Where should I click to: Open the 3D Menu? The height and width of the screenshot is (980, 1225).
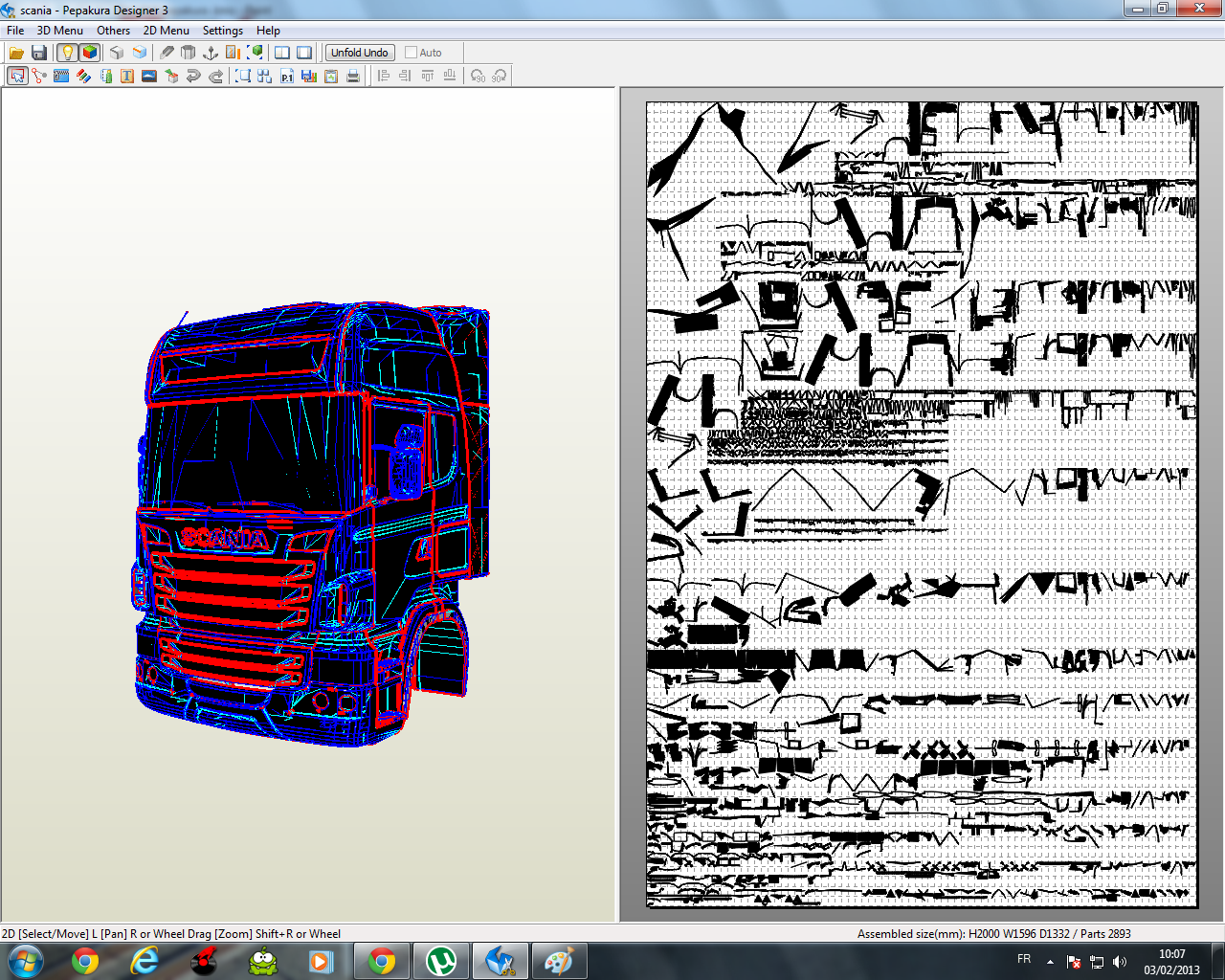[x=59, y=31]
